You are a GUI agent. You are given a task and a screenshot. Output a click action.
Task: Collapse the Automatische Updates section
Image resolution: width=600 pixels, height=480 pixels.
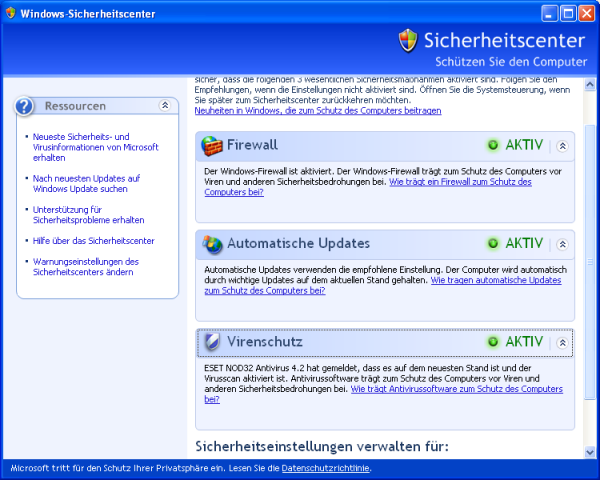(562, 244)
